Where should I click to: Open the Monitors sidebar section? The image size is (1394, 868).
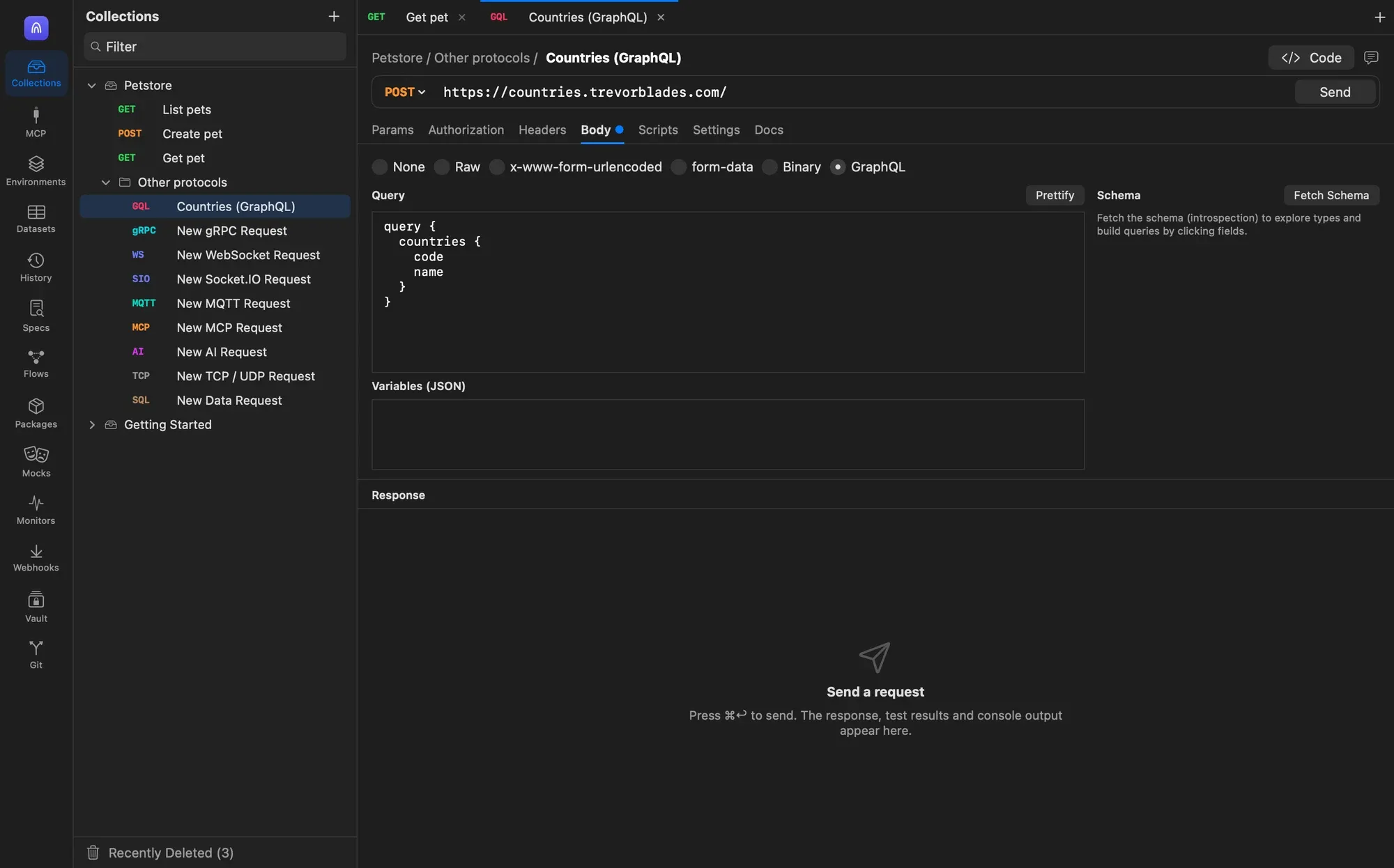36,510
